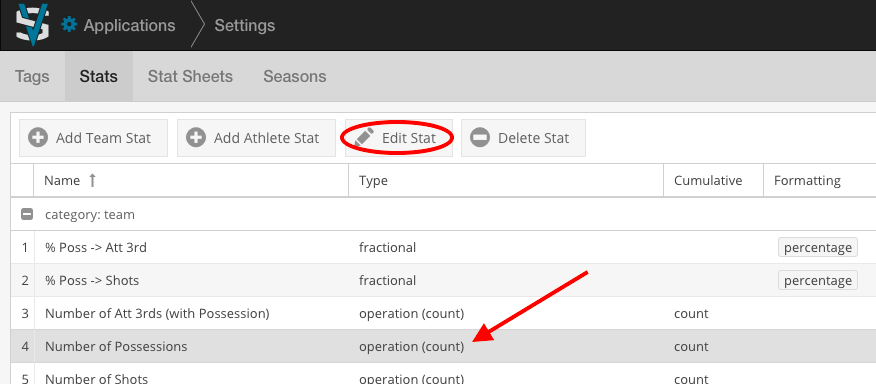Click the SV logo icon
876x384 pixels.
click(32, 25)
